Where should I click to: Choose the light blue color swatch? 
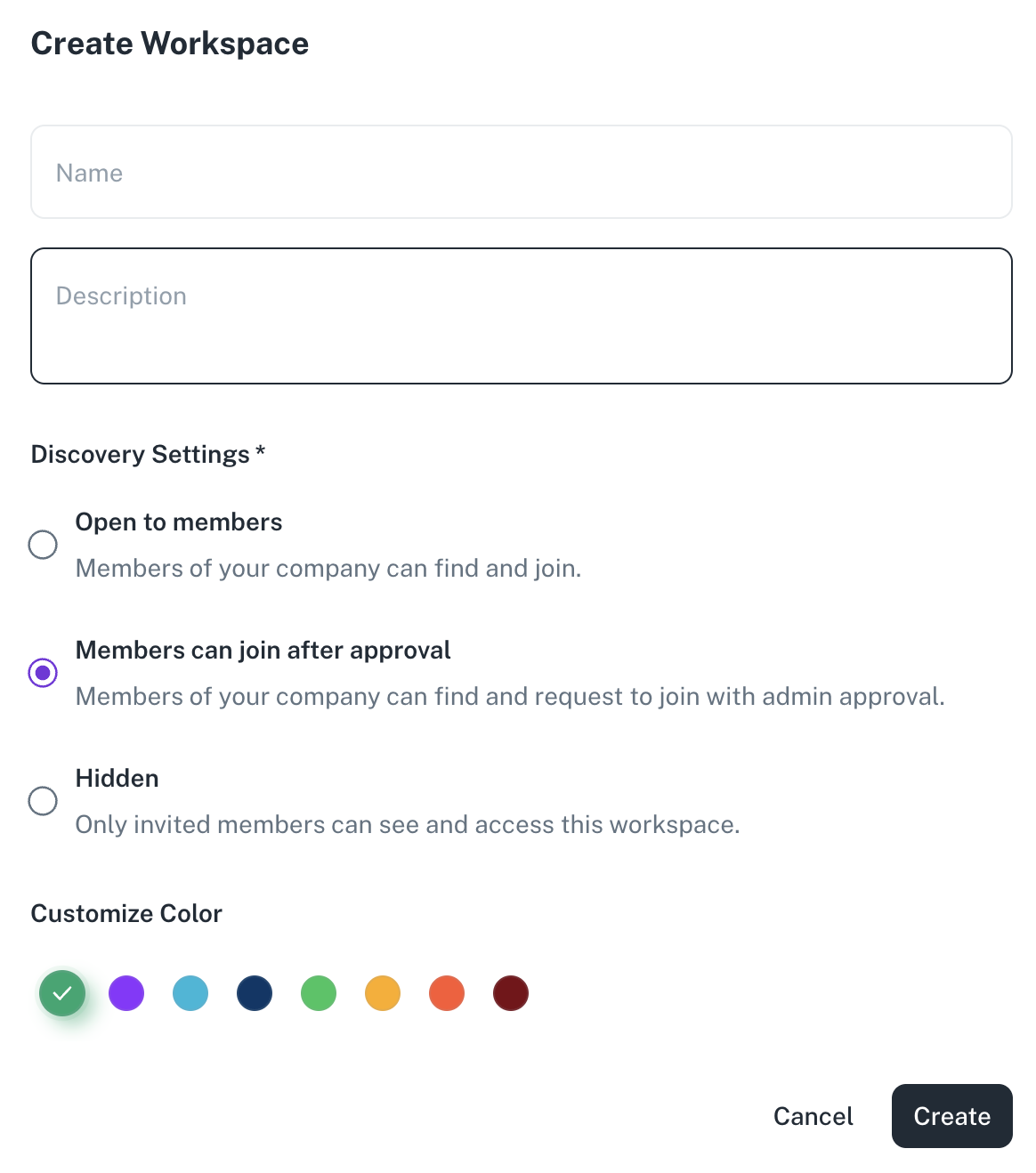[x=190, y=993]
